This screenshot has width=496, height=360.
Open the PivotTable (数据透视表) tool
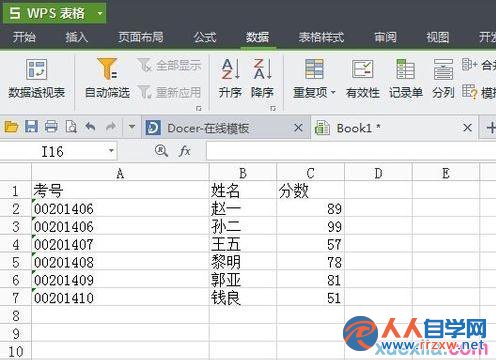(x=36, y=79)
